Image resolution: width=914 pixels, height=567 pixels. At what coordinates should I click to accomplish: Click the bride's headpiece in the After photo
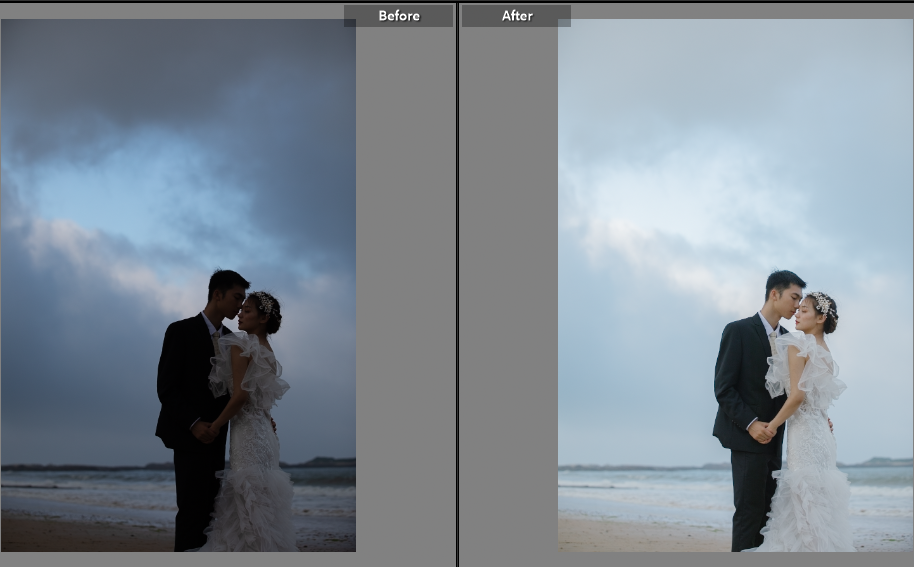tap(822, 302)
